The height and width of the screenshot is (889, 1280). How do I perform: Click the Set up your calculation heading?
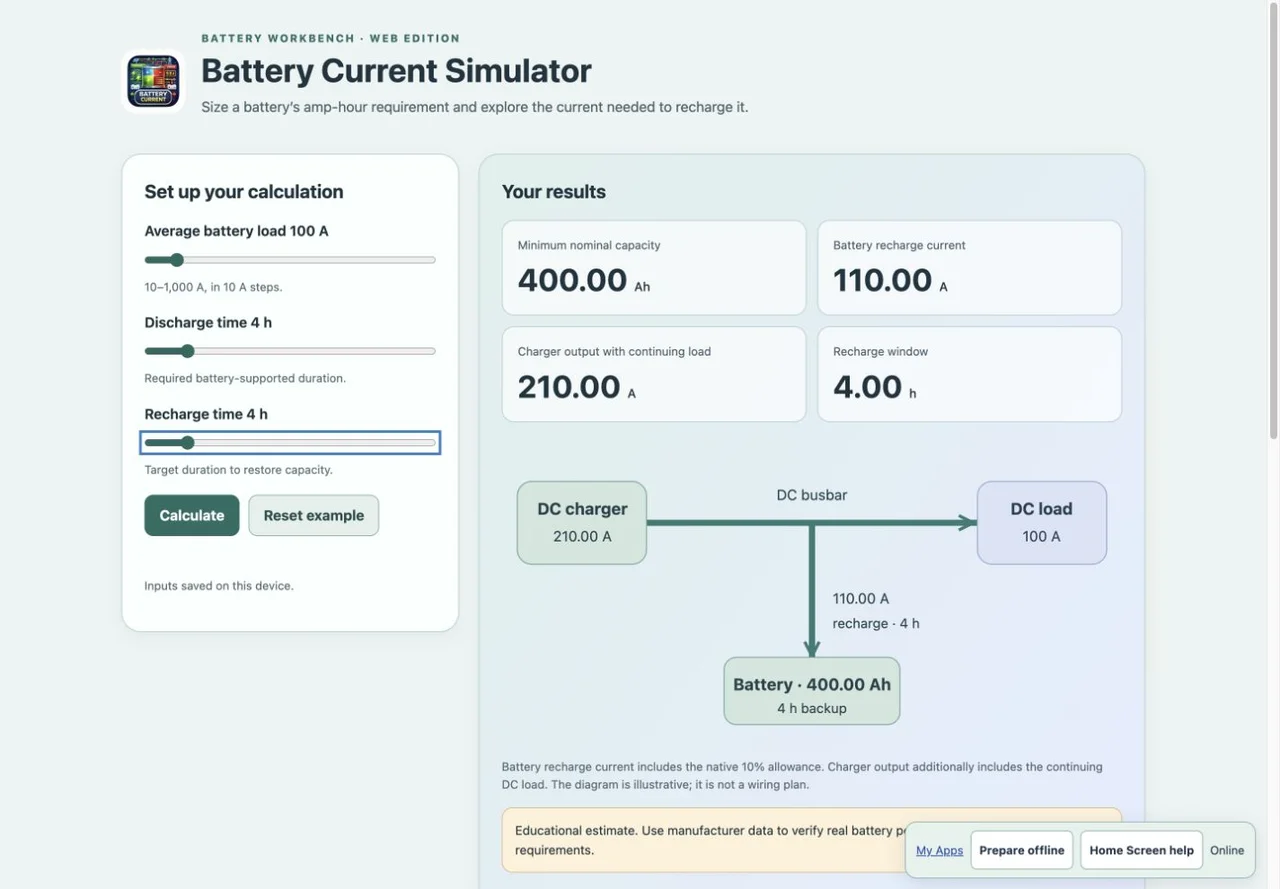[244, 191]
